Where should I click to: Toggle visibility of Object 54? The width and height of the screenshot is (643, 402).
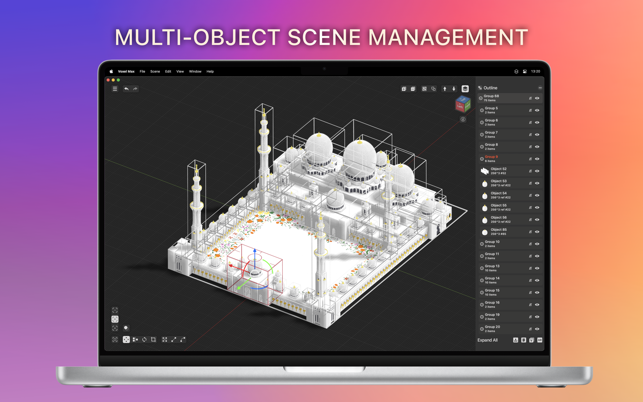[537, 195]
